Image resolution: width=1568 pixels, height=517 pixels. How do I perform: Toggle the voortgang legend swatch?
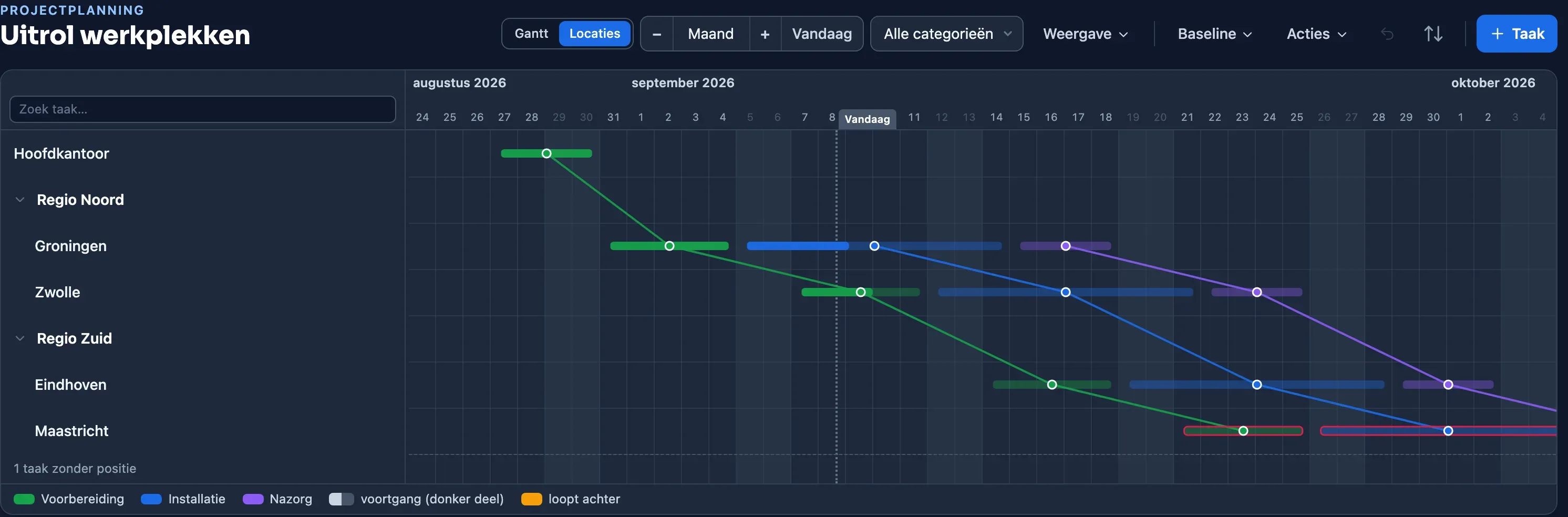point(341,499)
